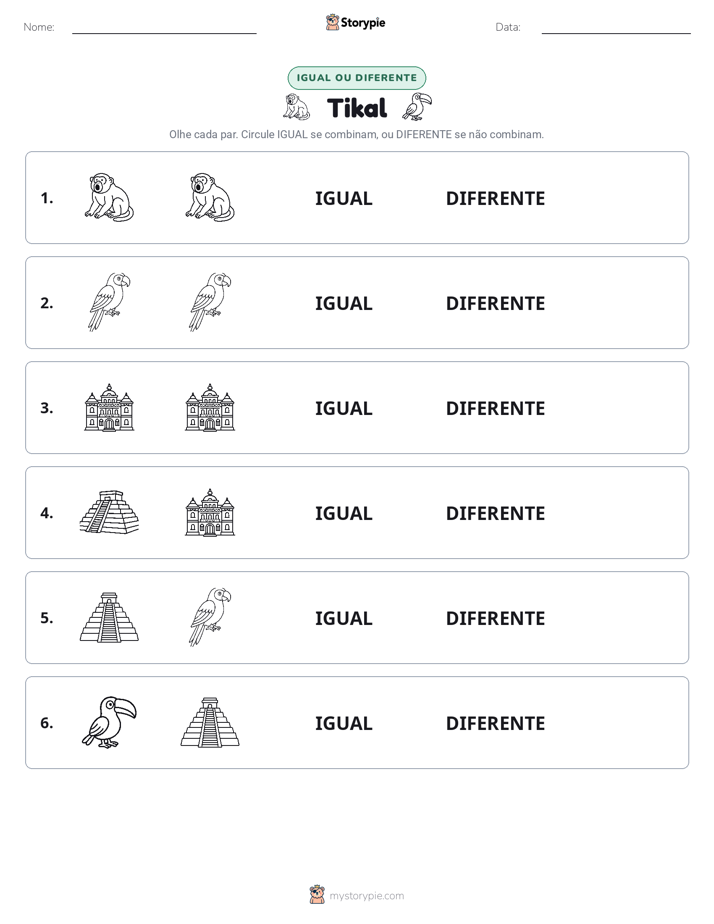Image resolution: width=714 pixels, height=924 pixels.
Task: Select IGUAL for row 1
Action: (343, 199)
